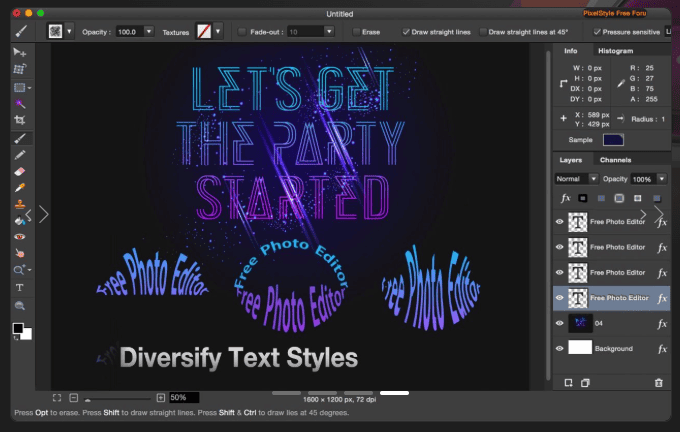
Task: Select the Pencil tool
Action: (x=20, y=155)
